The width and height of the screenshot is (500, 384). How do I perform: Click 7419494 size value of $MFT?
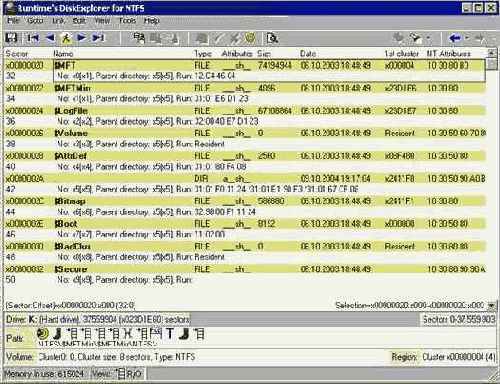click(x=275, y=65)
